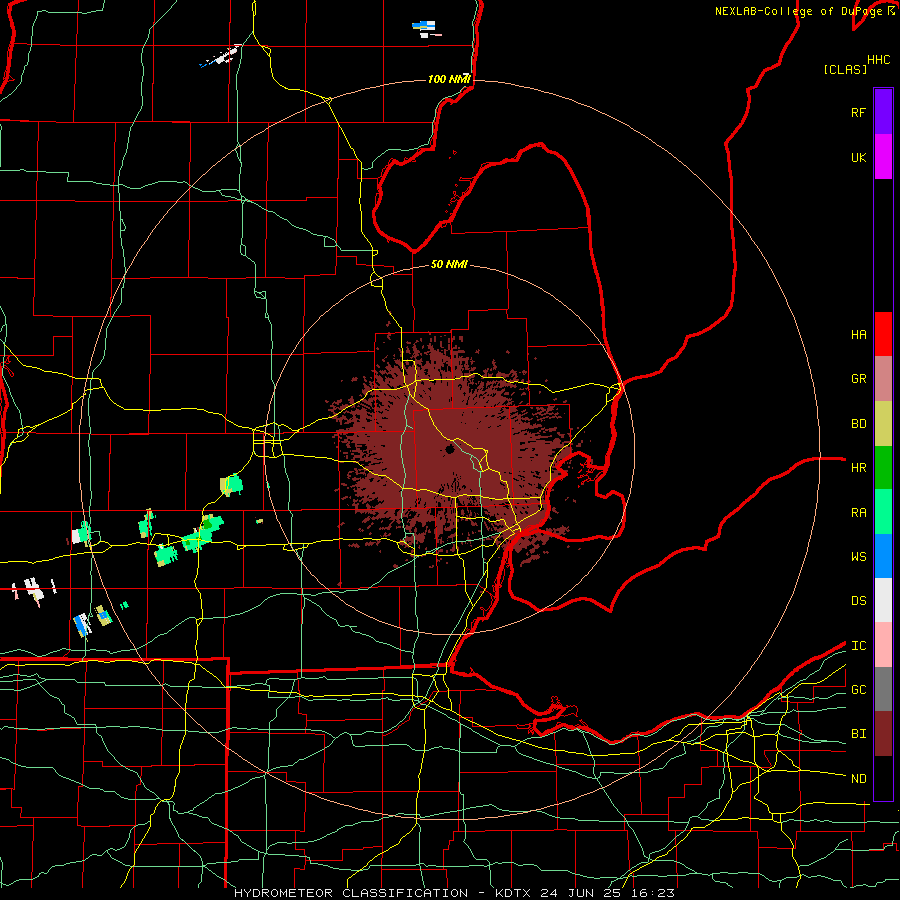Click the brown BI legend swatch

(x=883, y=734)
